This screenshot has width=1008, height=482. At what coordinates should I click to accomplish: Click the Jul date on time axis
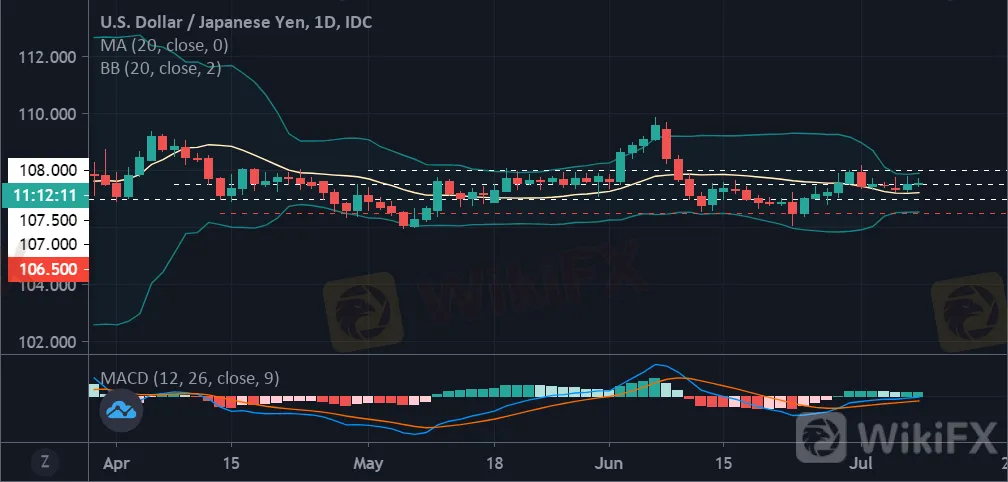click(x=860, y=462)
